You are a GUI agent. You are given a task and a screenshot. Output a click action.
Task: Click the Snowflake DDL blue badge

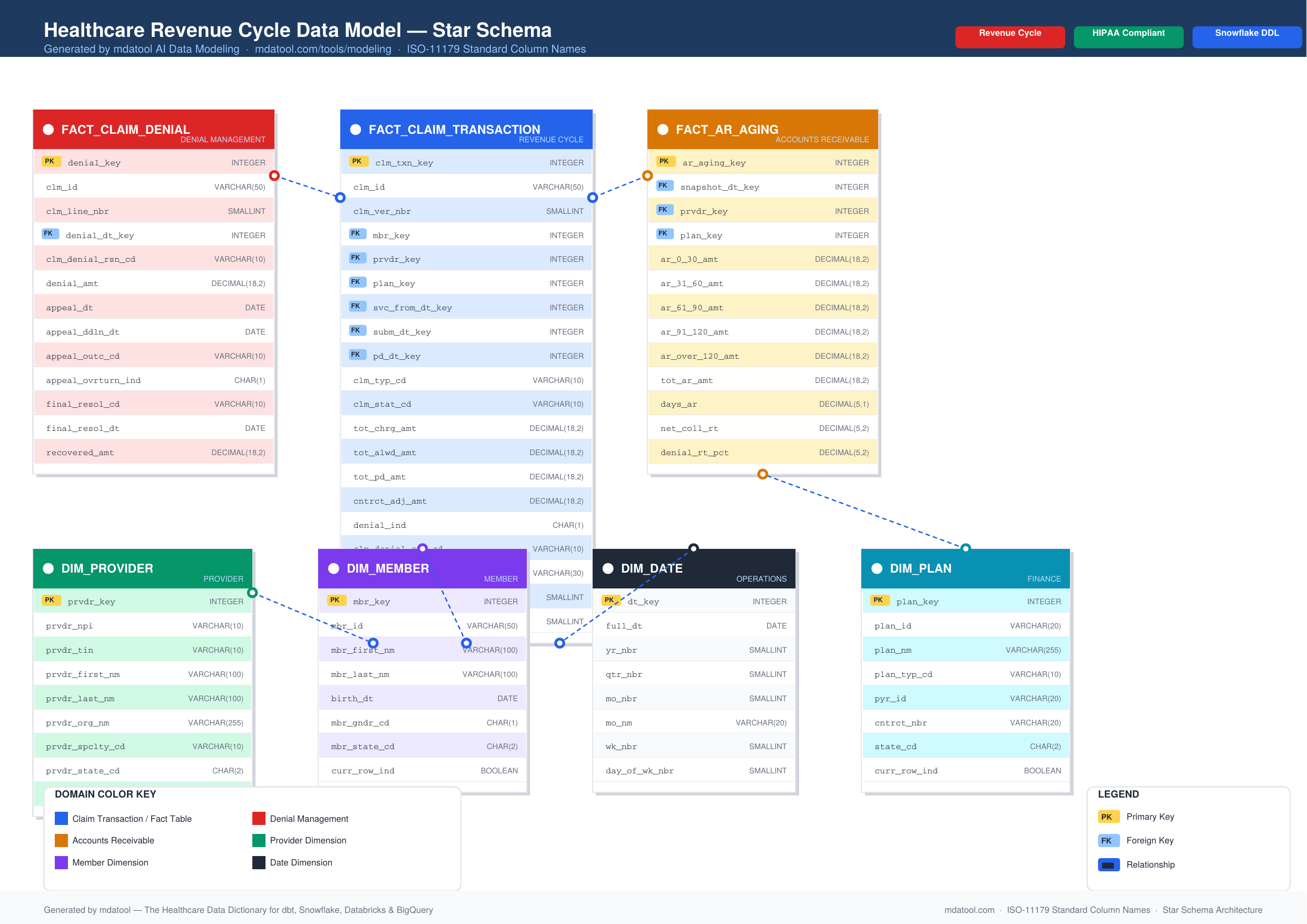pos(1246,37)
